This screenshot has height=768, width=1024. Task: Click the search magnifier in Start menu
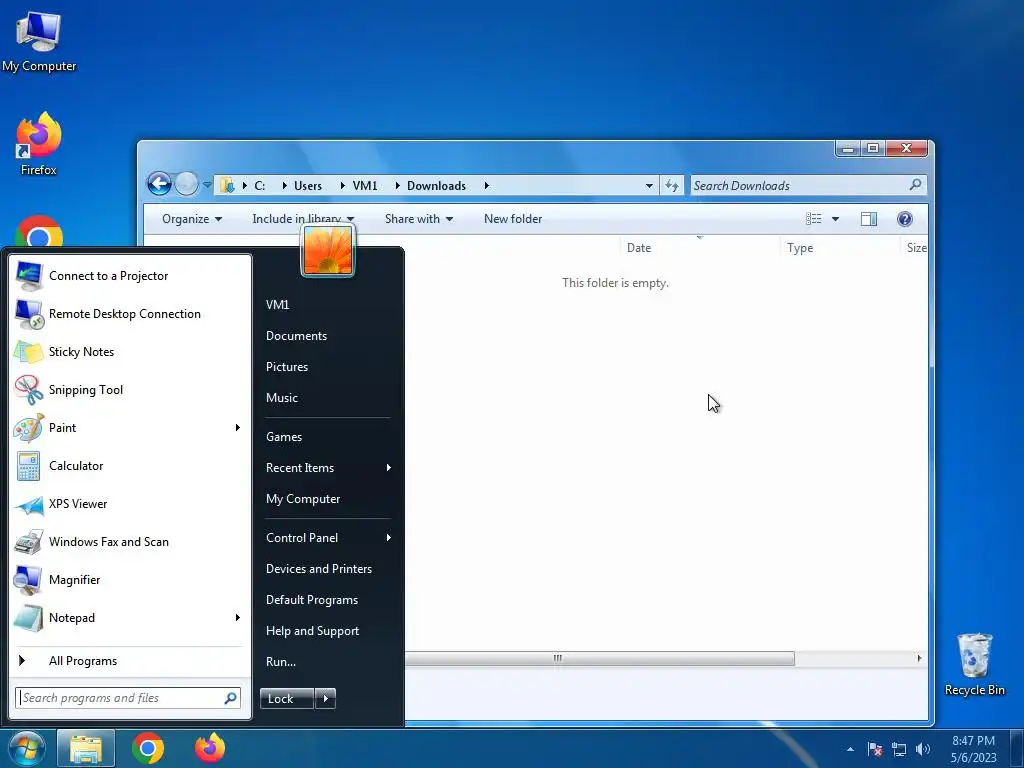230,698
